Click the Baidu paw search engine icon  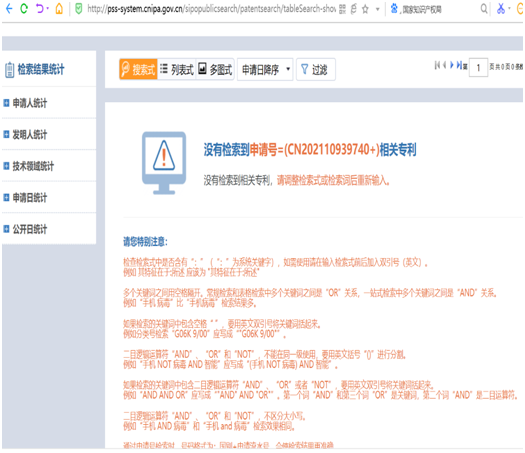(394, 9)
